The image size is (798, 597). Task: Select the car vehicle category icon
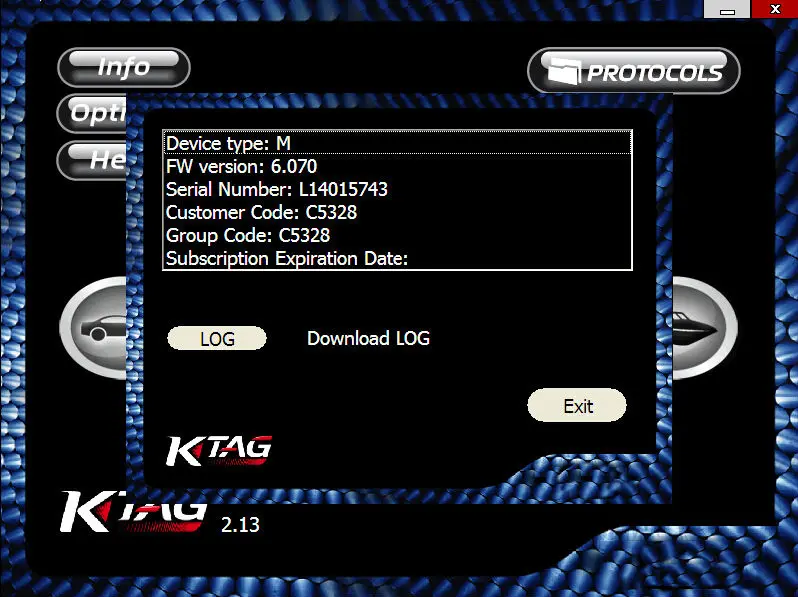94,328
